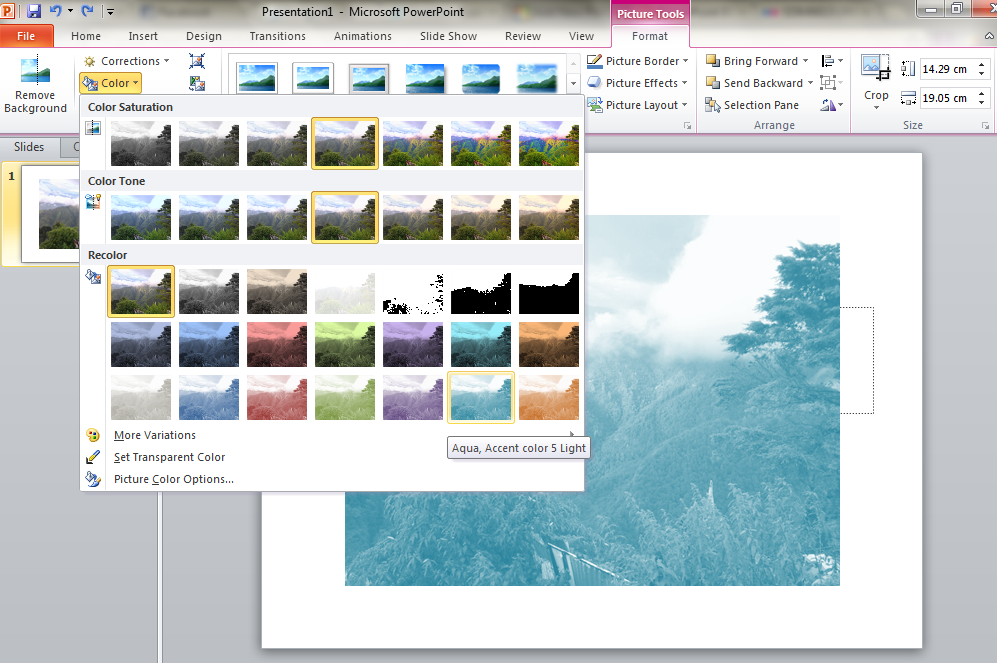Click the Undo arrow icon
997x663 pixels.
55,11
